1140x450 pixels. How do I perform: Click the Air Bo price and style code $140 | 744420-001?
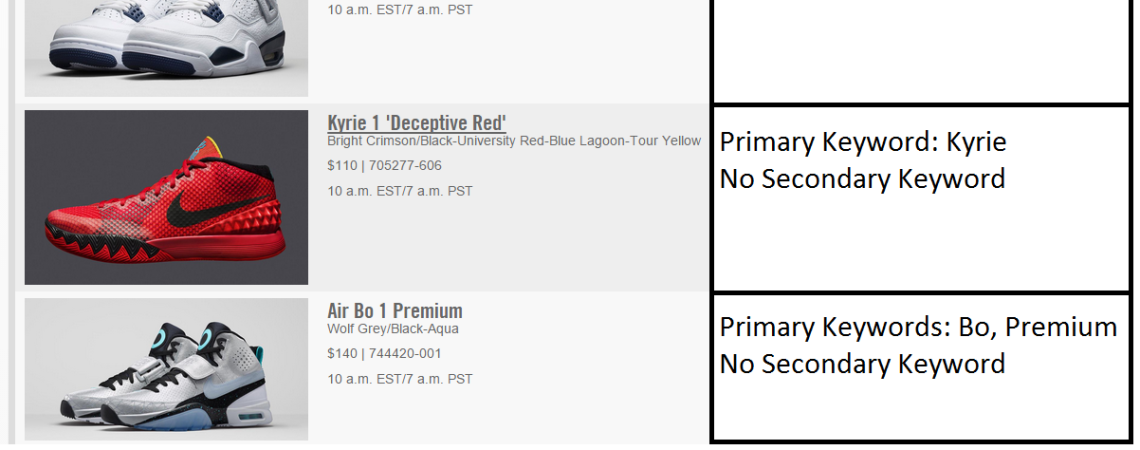point(384,354)
